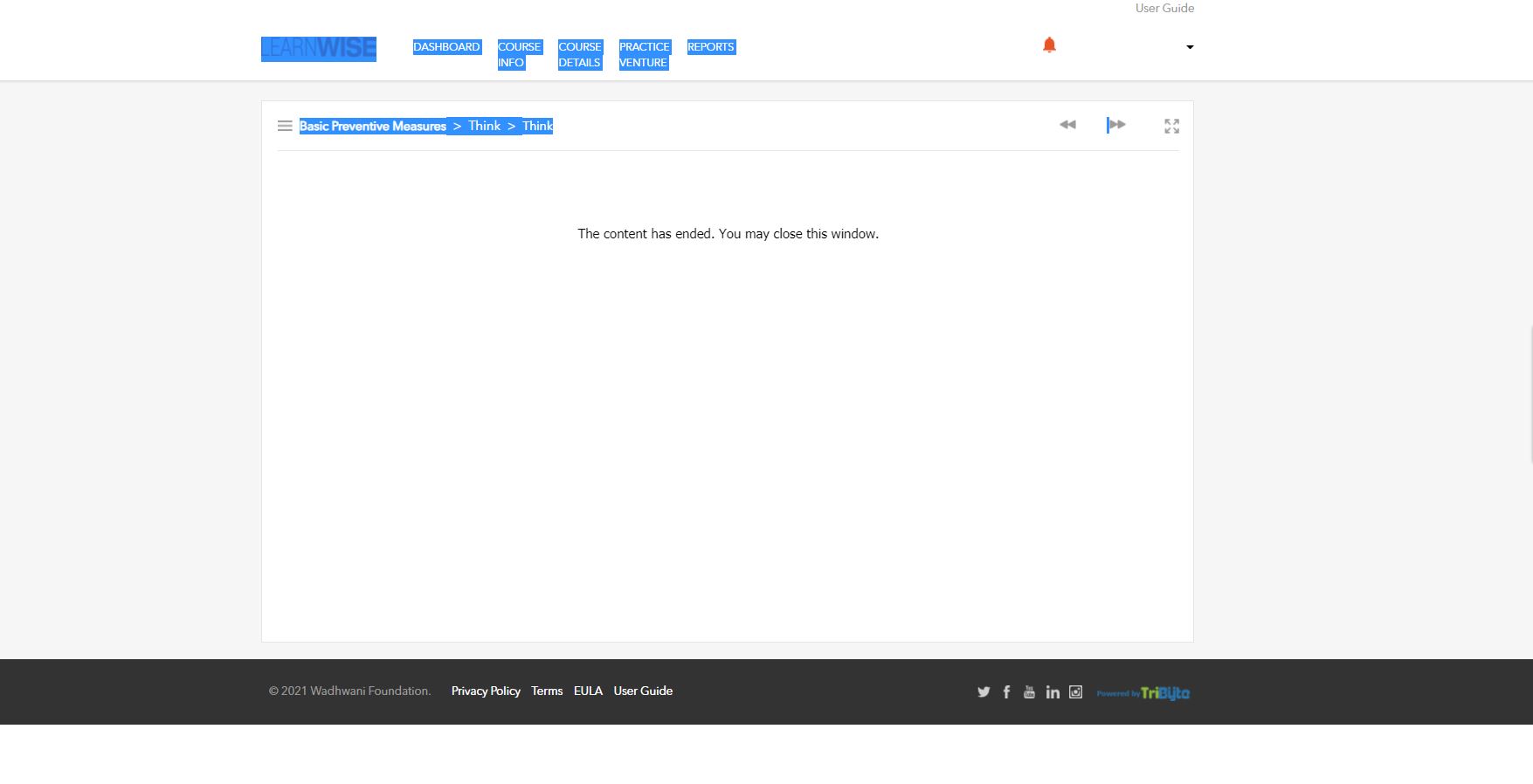Select Course Details in navigation

tap(580, 54)
